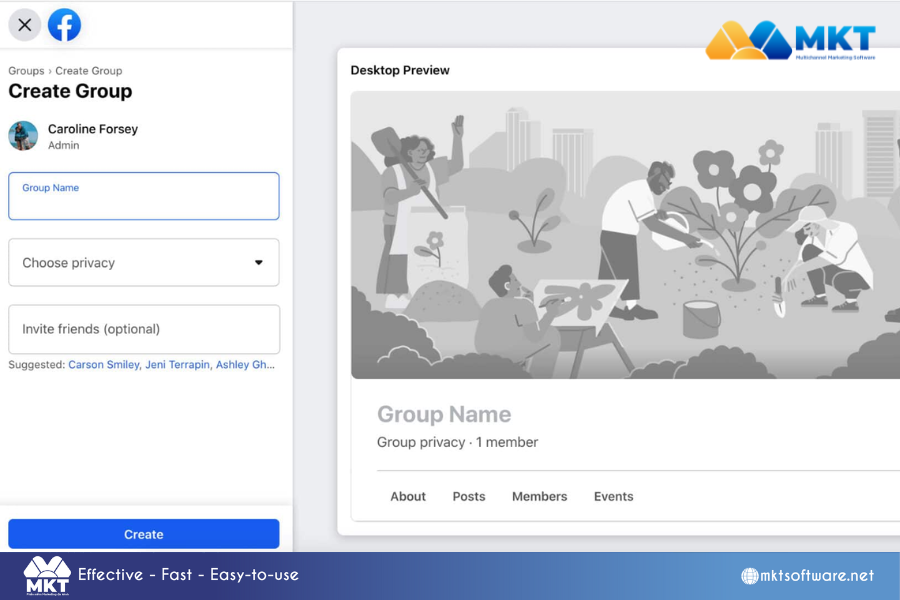The image size is (900, 600).
Task: Click the Caroline Forsey name text
Action: pyautogui.click(x=93, y=129)
